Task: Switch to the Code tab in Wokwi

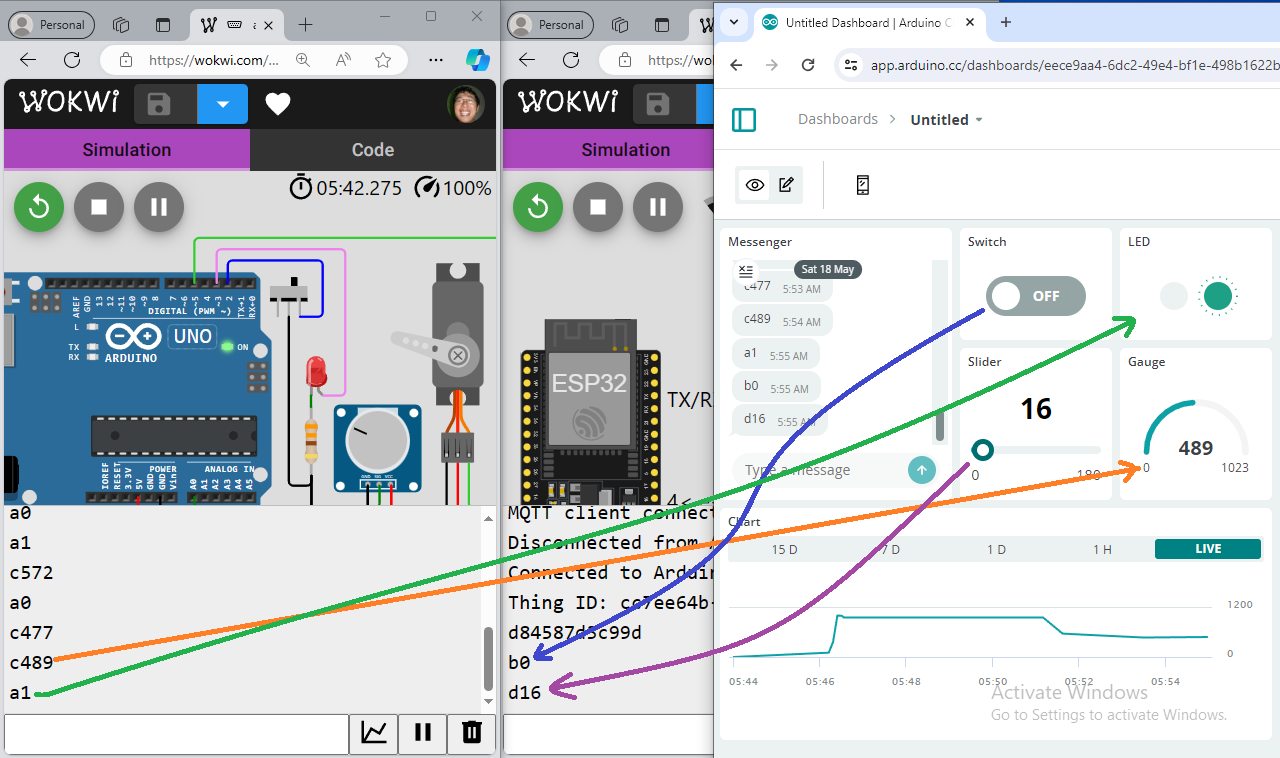Action: [373, 150]
